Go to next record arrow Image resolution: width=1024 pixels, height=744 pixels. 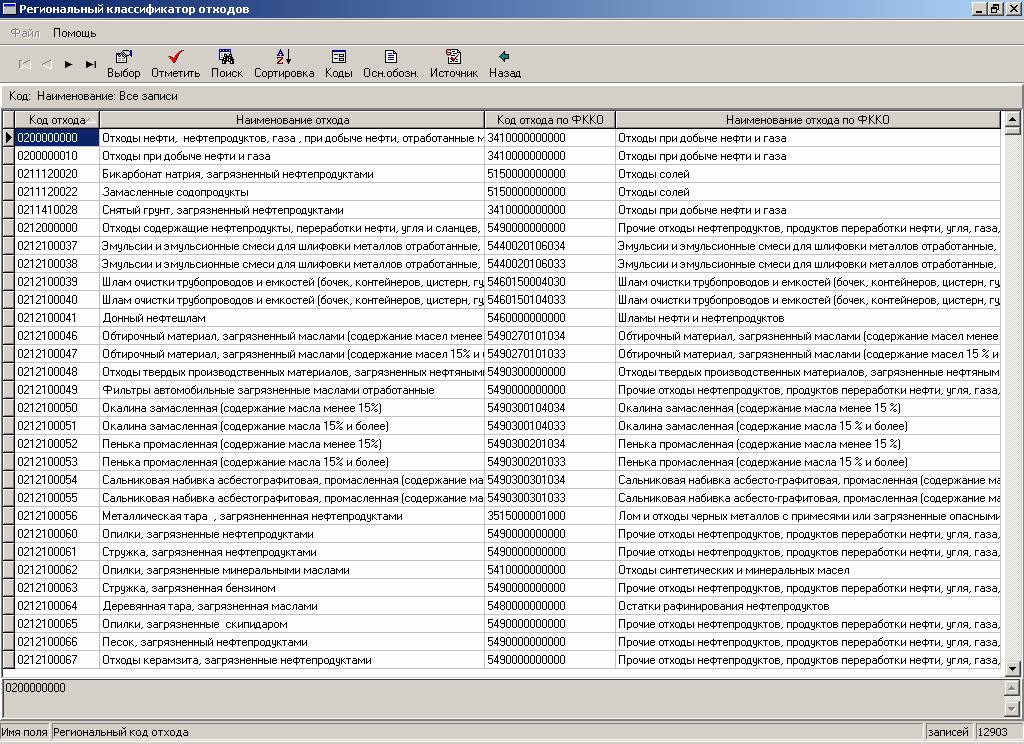pyautogui.click(x=69, y=64)
